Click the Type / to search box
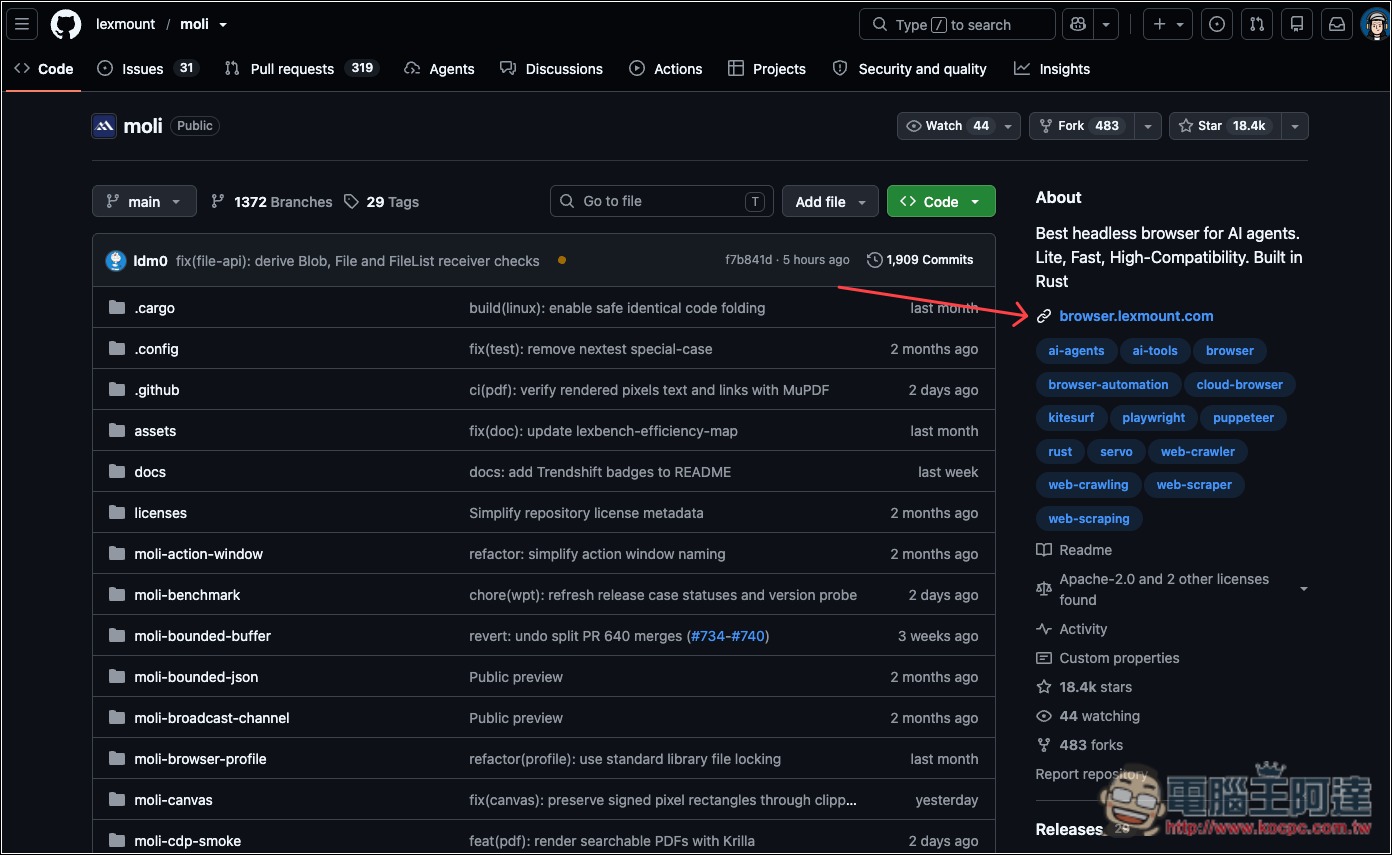Screen dimensions: 1392x855 [957, 24]
